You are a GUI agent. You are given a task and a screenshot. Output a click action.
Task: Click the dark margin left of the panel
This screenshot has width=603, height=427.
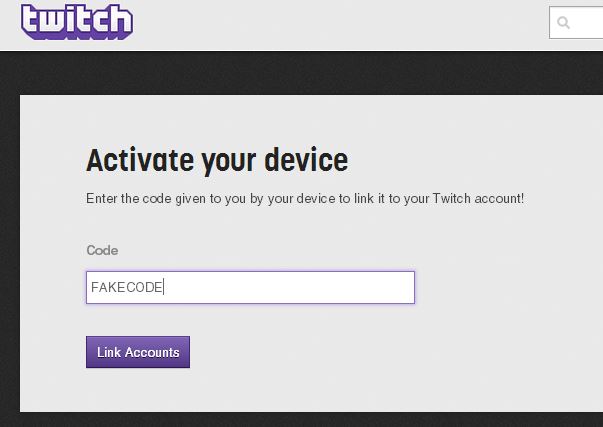click(x=10, y=254)
